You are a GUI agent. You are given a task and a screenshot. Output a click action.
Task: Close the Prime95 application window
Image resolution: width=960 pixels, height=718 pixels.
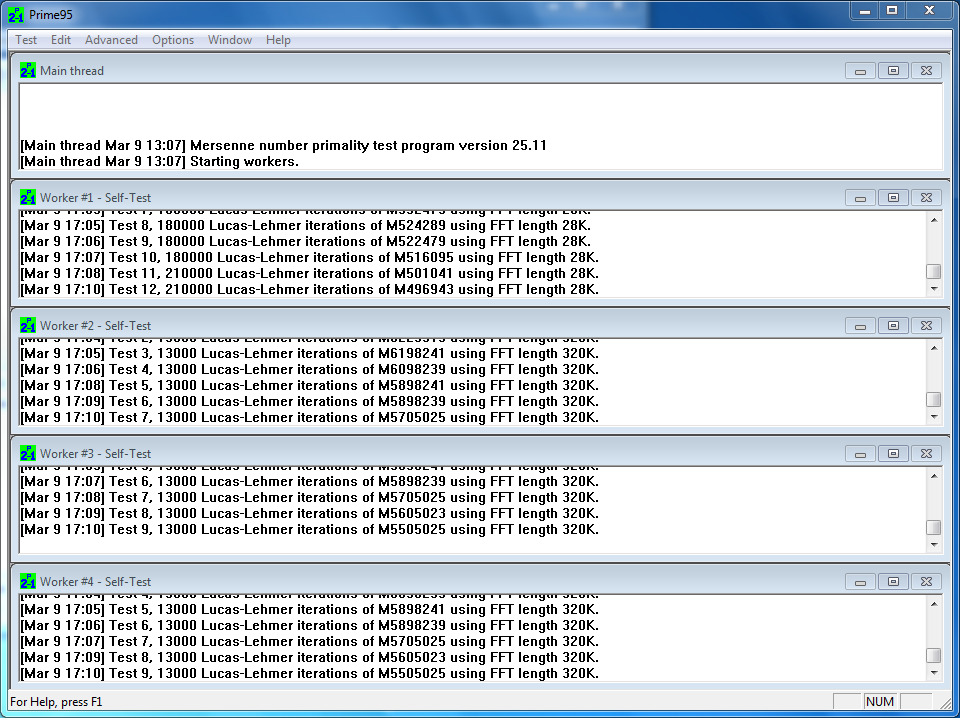click(929, 11)
